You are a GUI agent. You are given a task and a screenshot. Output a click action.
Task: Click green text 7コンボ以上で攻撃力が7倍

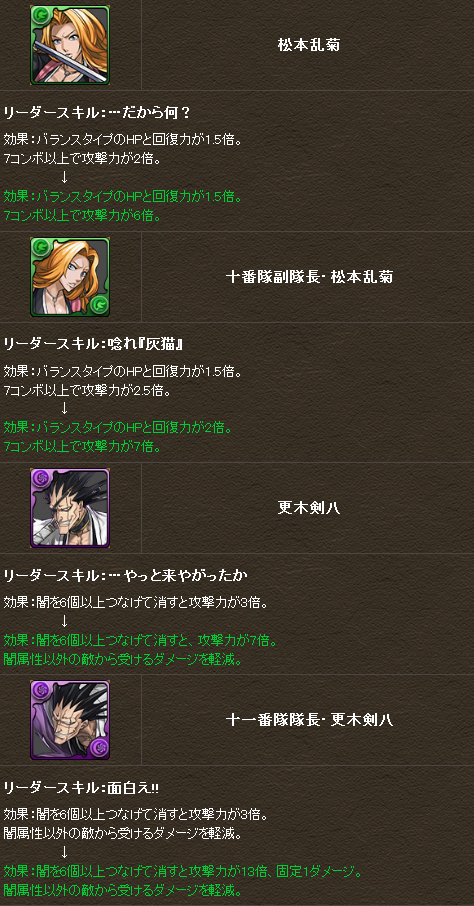(x=83, y=447)
